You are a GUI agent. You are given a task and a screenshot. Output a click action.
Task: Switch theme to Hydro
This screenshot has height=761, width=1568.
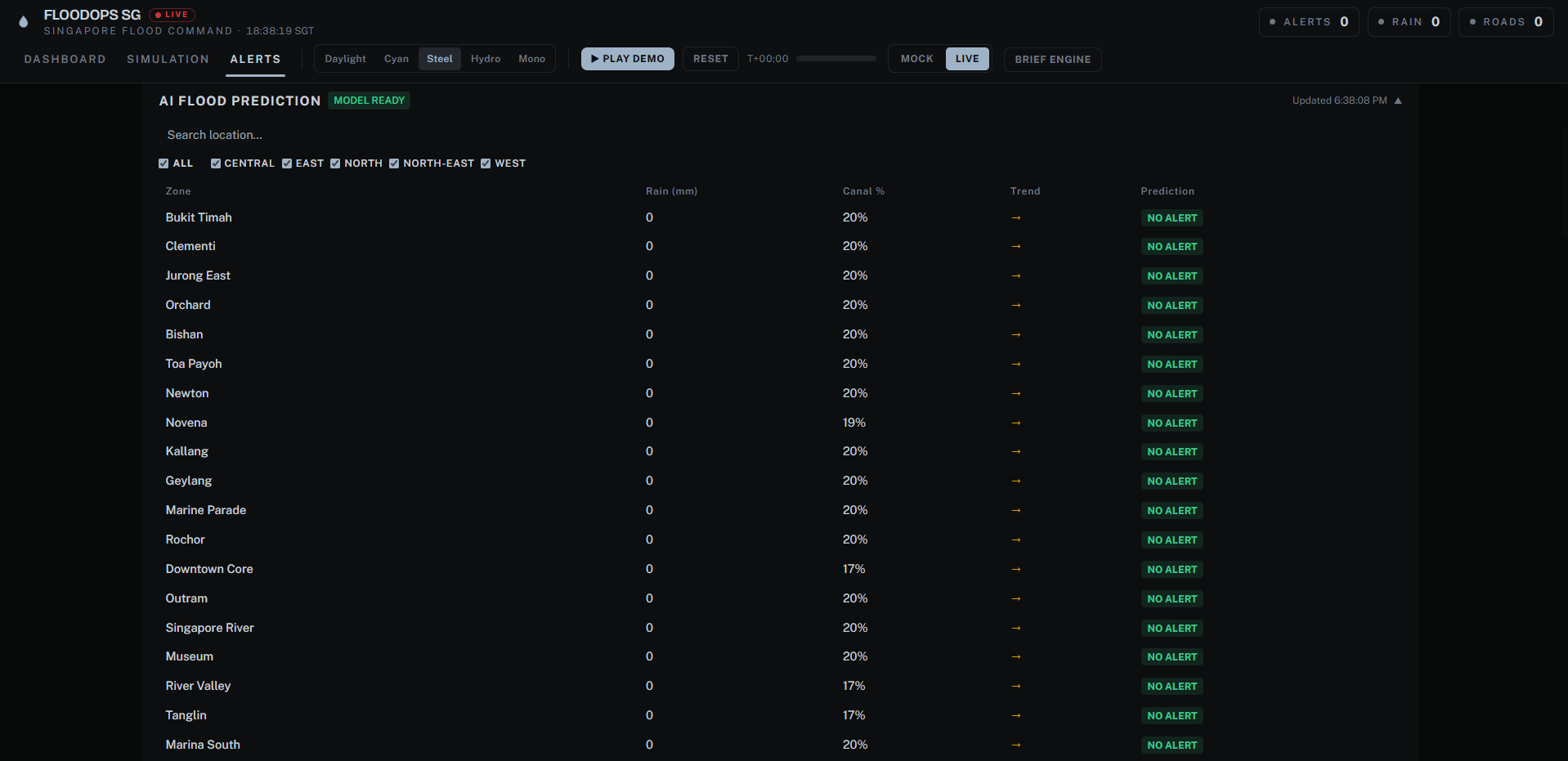coord(486,59)
